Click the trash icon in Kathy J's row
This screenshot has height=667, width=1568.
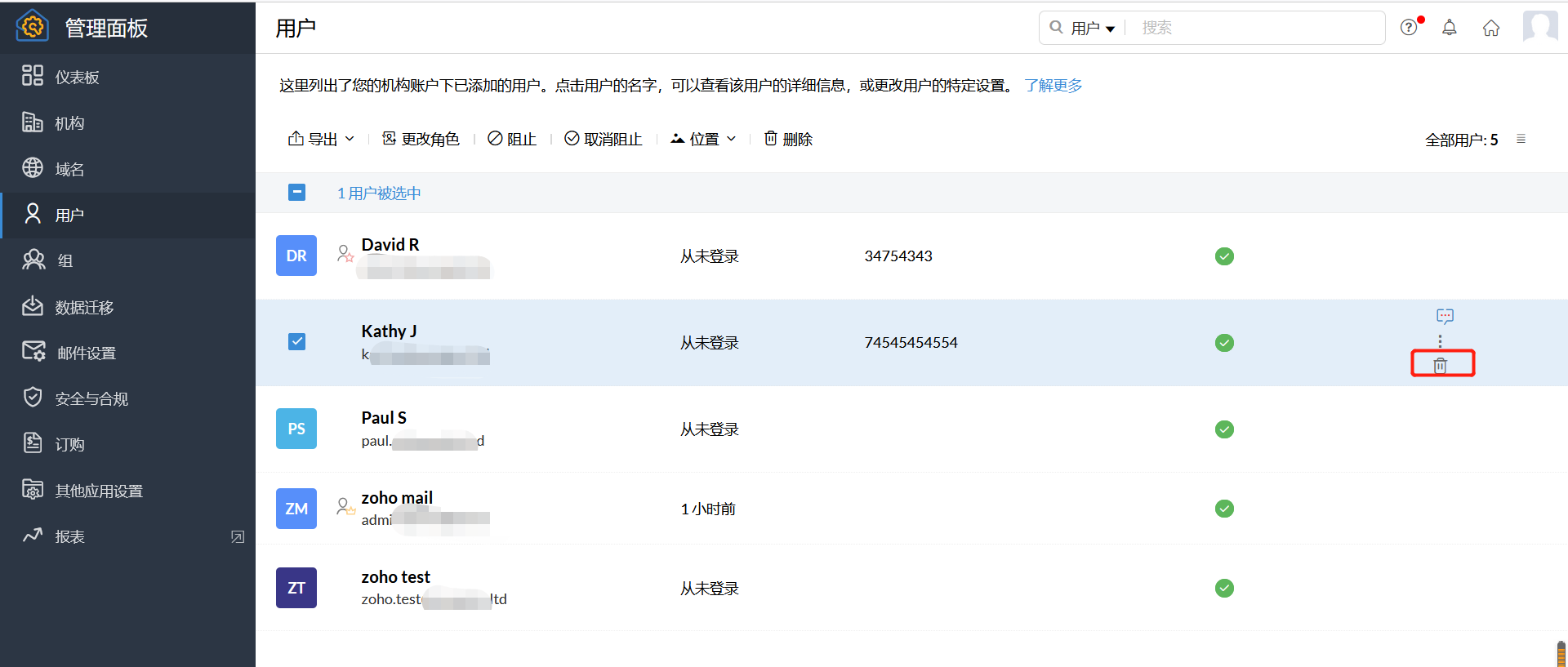point(1441,365)
